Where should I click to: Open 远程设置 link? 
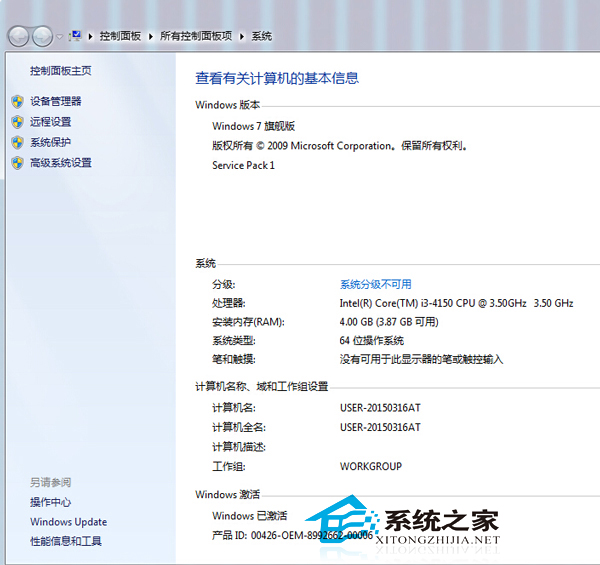click(x=51, y=122)
